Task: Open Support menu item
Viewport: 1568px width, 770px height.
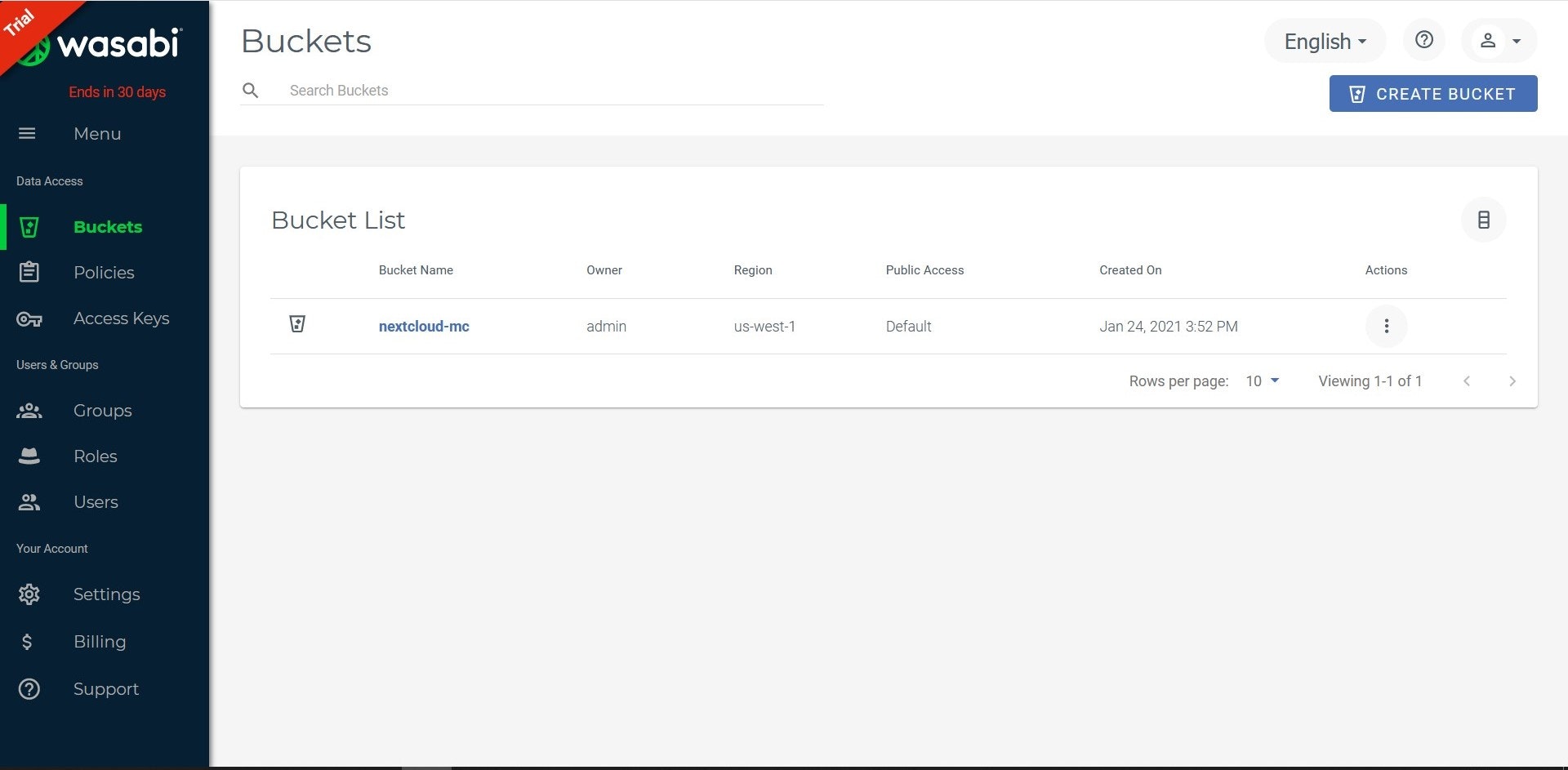Action: pos(105,689)
